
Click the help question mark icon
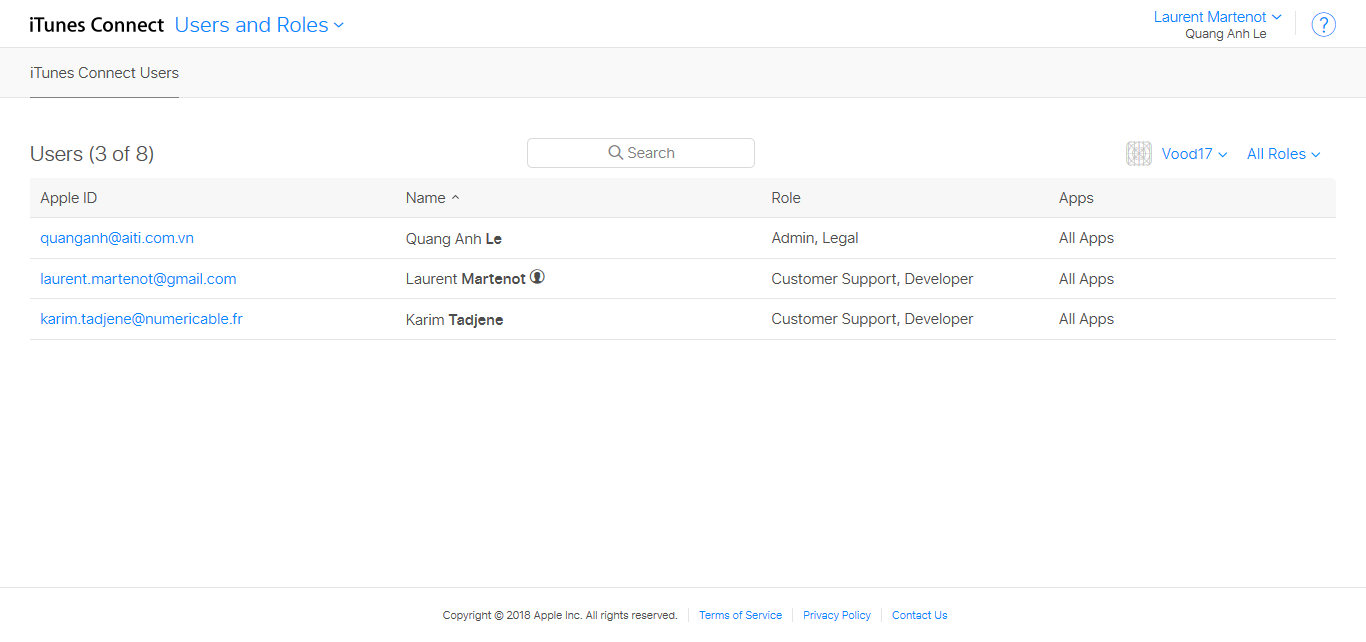point(1323,25)
